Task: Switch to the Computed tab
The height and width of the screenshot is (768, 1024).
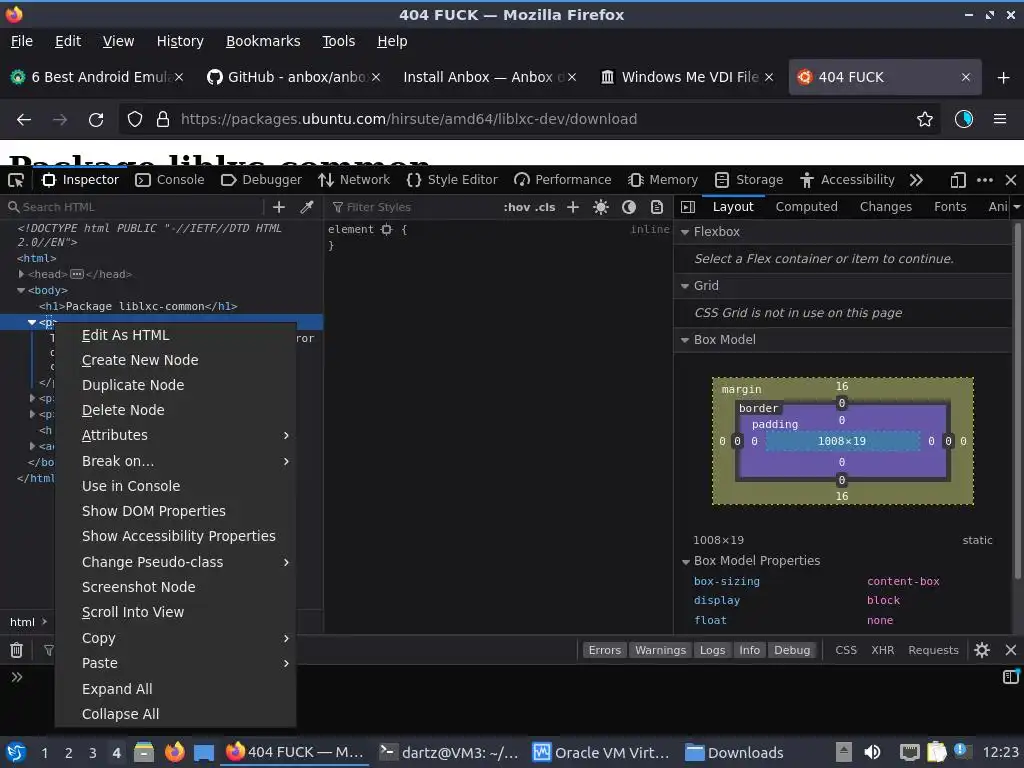Action: (807, 206)
